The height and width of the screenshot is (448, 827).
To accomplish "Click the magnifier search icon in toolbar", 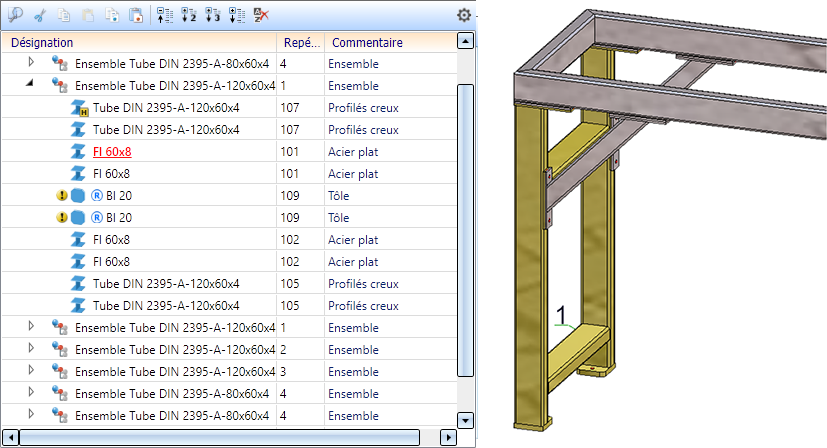I will 15,15.
